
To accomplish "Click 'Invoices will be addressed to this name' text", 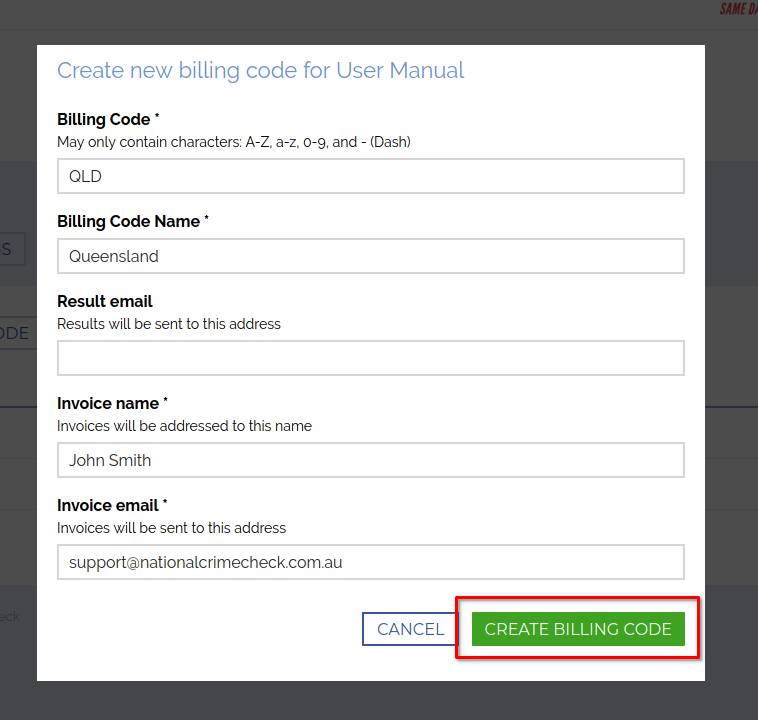I will pos(184,426).
